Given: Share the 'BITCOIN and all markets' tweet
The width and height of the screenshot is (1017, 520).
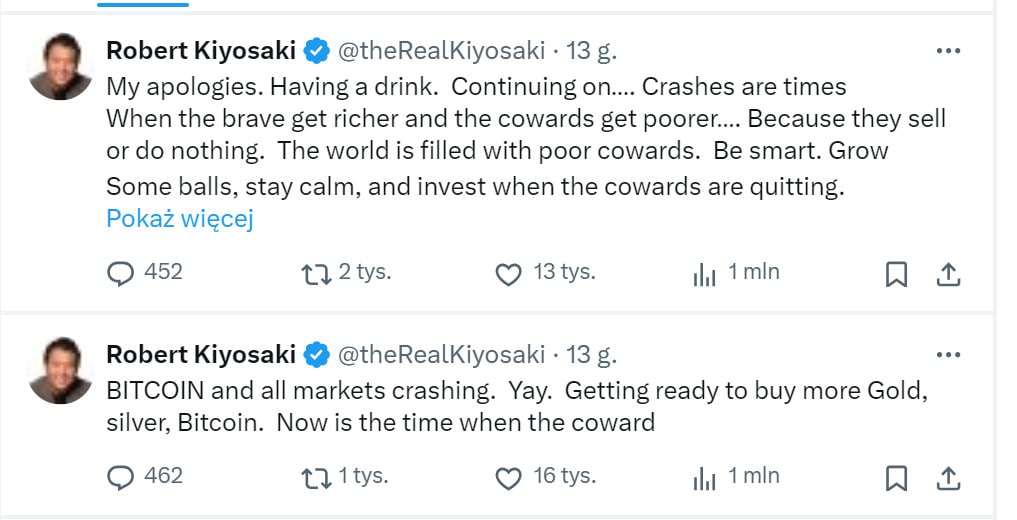Looking at the screenshot, I should coord(948,478).
